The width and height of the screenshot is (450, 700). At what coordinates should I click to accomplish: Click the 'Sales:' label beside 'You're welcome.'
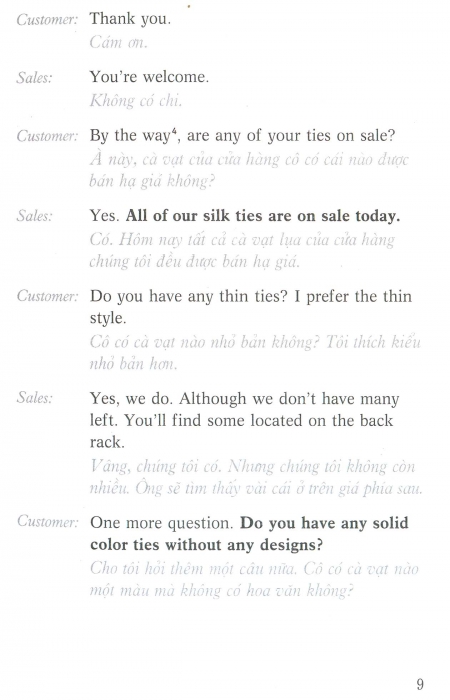tap(34, 78)
